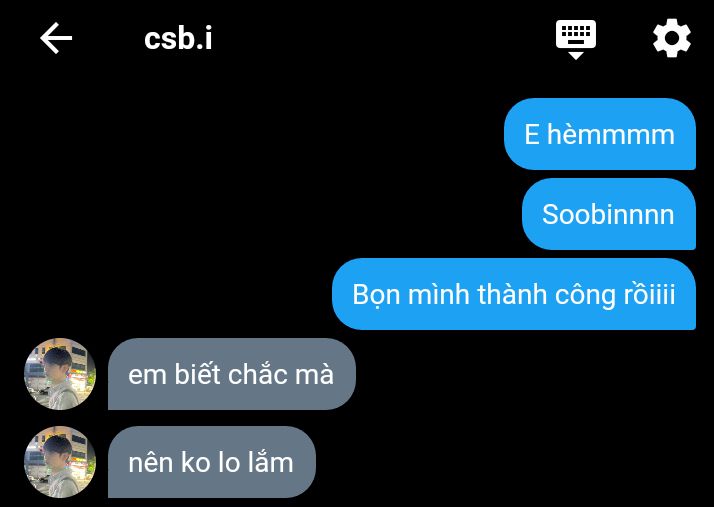The width and height of the screenshot is (714, 507).
Task: Select the "nên ko lo lắm" reply
Action: (212, 462)
